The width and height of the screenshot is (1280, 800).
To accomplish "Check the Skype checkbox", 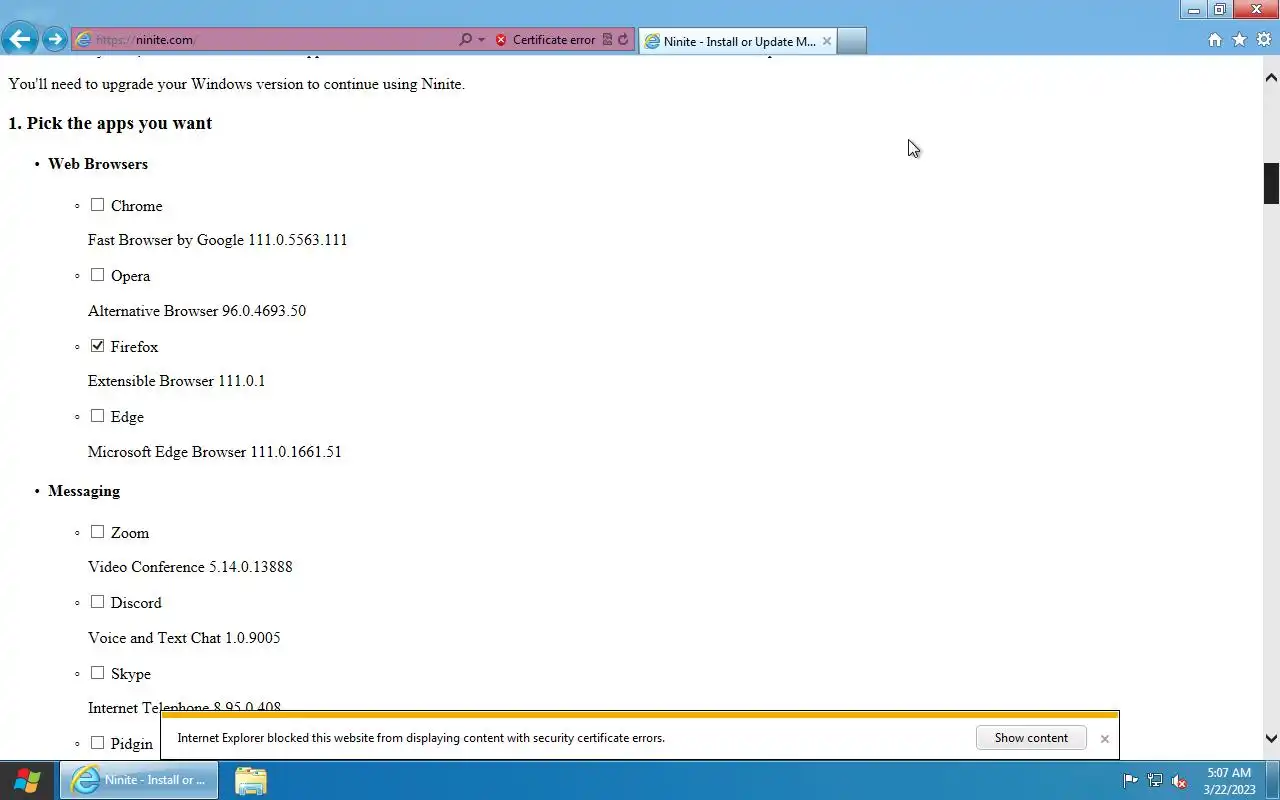I will point(97,672).
